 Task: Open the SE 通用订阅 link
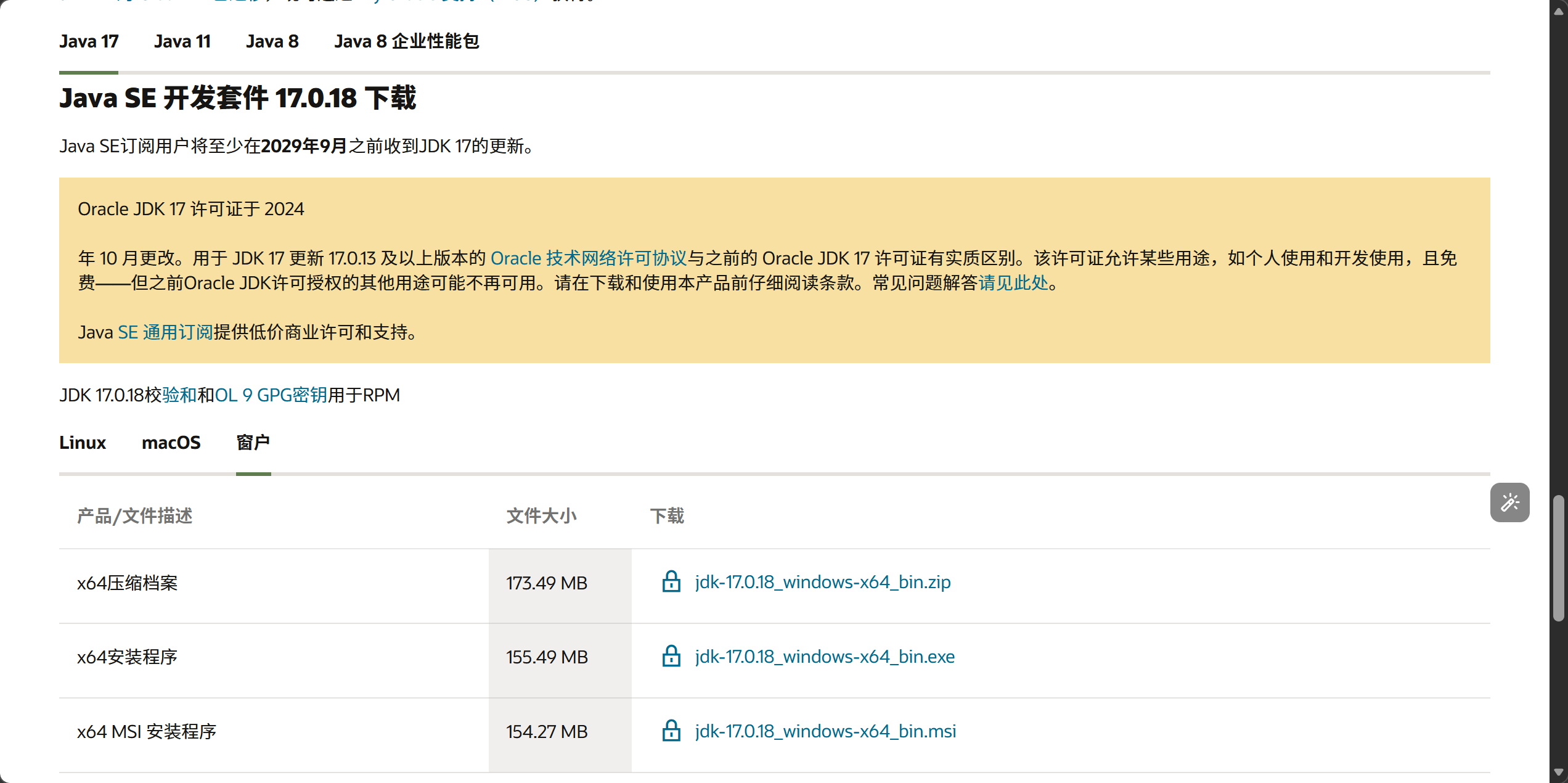[165, 332]
